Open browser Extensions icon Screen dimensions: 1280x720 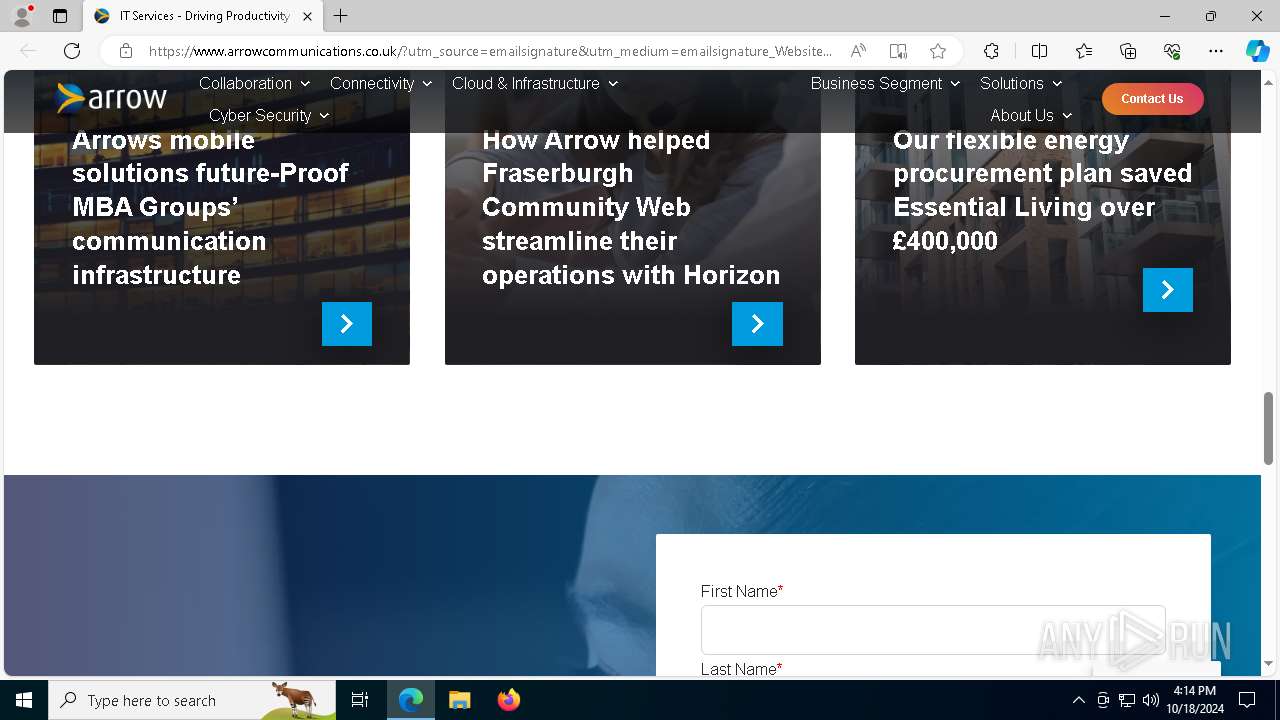pos(991,51)
